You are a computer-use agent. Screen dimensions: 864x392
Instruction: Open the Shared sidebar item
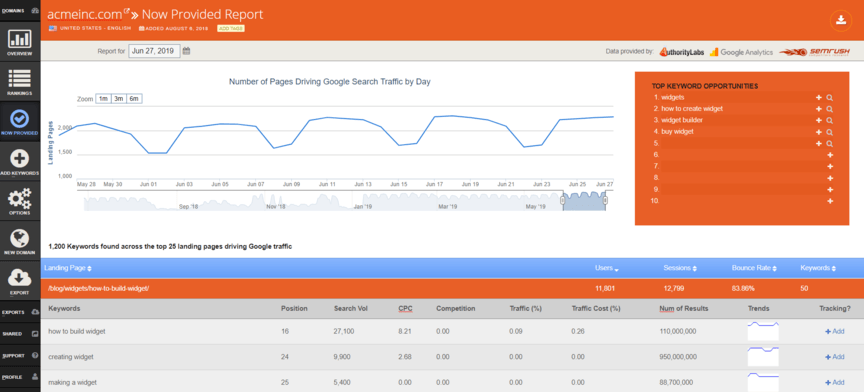20,334
